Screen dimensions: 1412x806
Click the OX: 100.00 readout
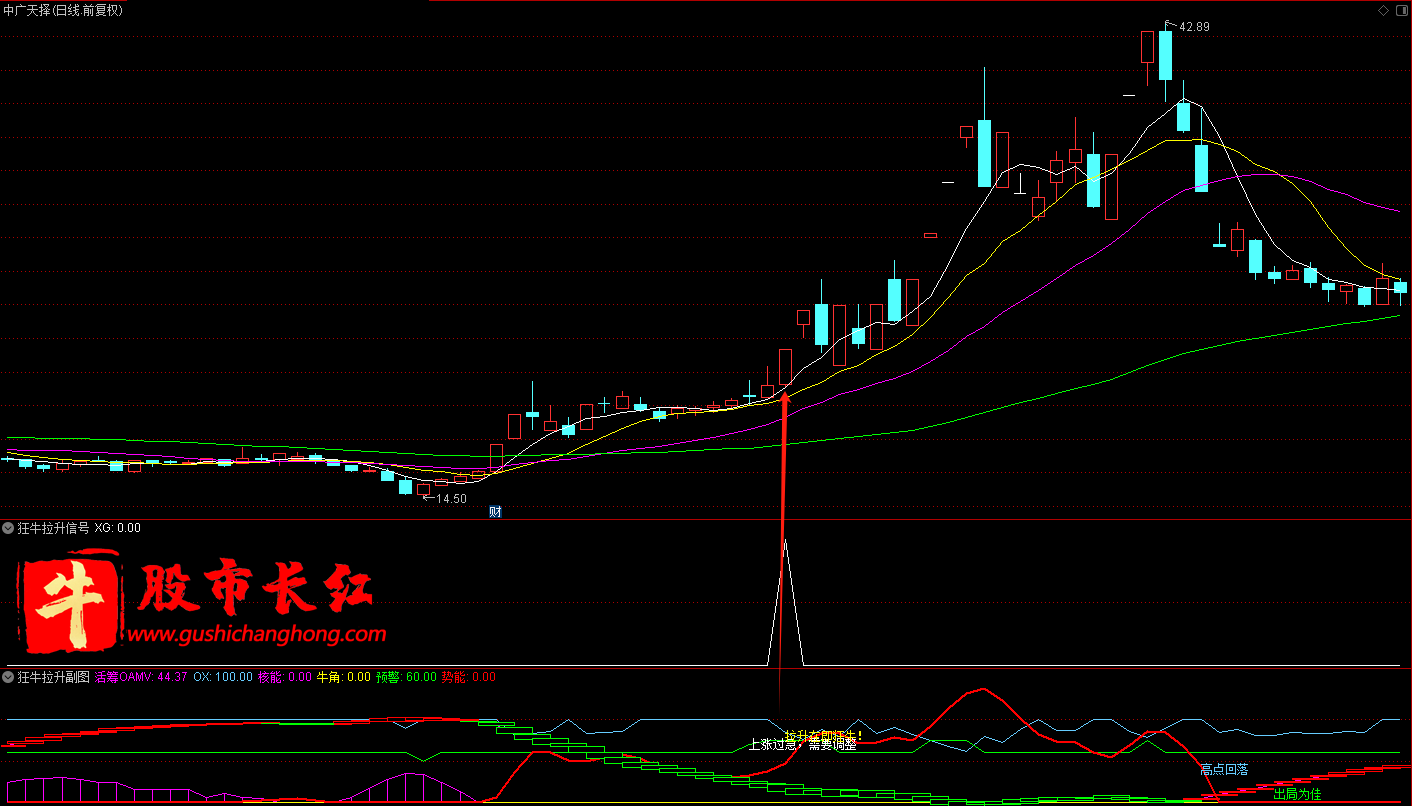pos(223,677)
